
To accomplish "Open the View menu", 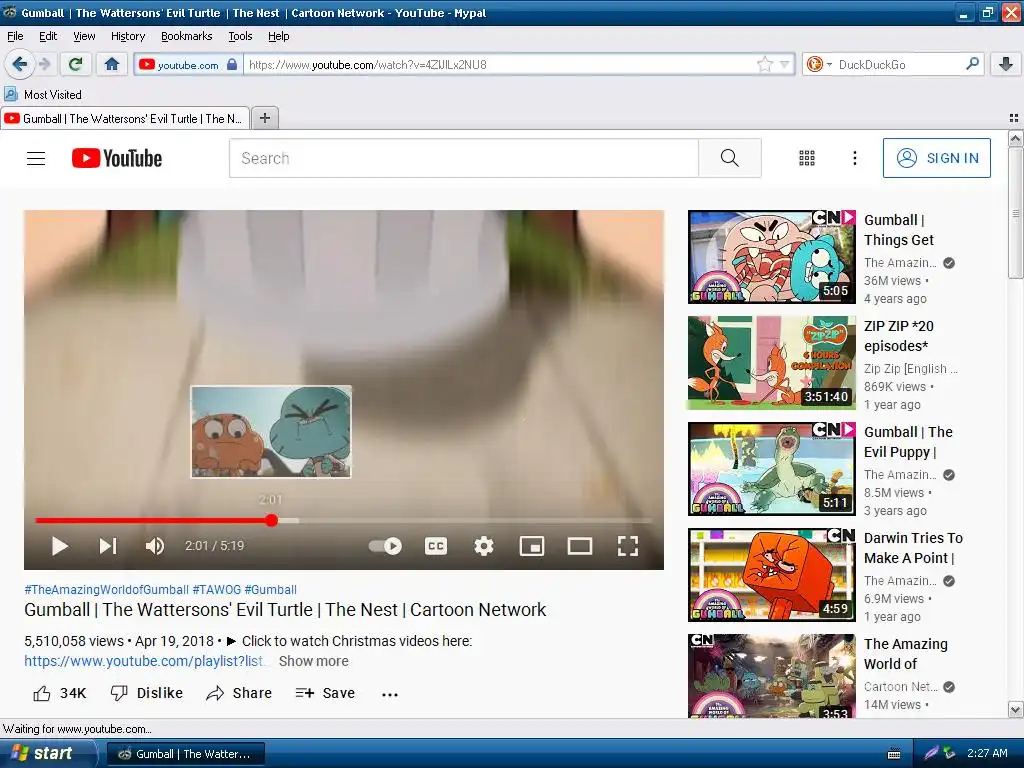I will point(84,36).
